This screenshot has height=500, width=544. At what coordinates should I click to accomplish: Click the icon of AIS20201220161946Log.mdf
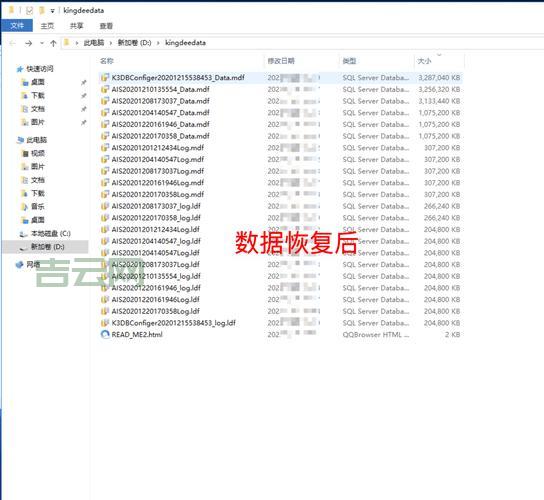[x=105, y=183]
